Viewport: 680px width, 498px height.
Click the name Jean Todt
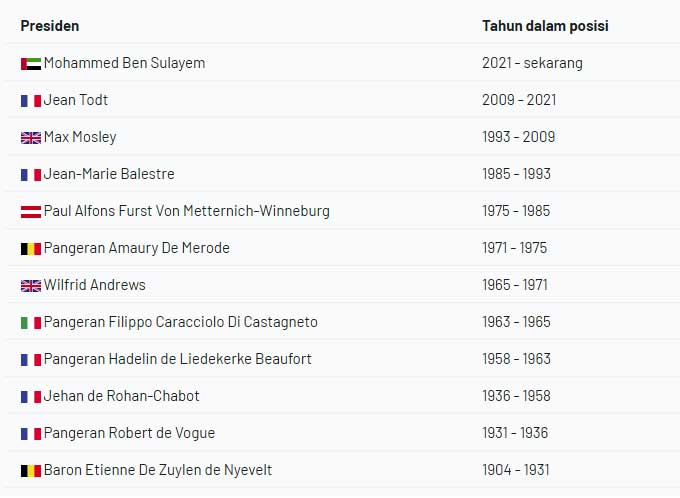point(76,100)
